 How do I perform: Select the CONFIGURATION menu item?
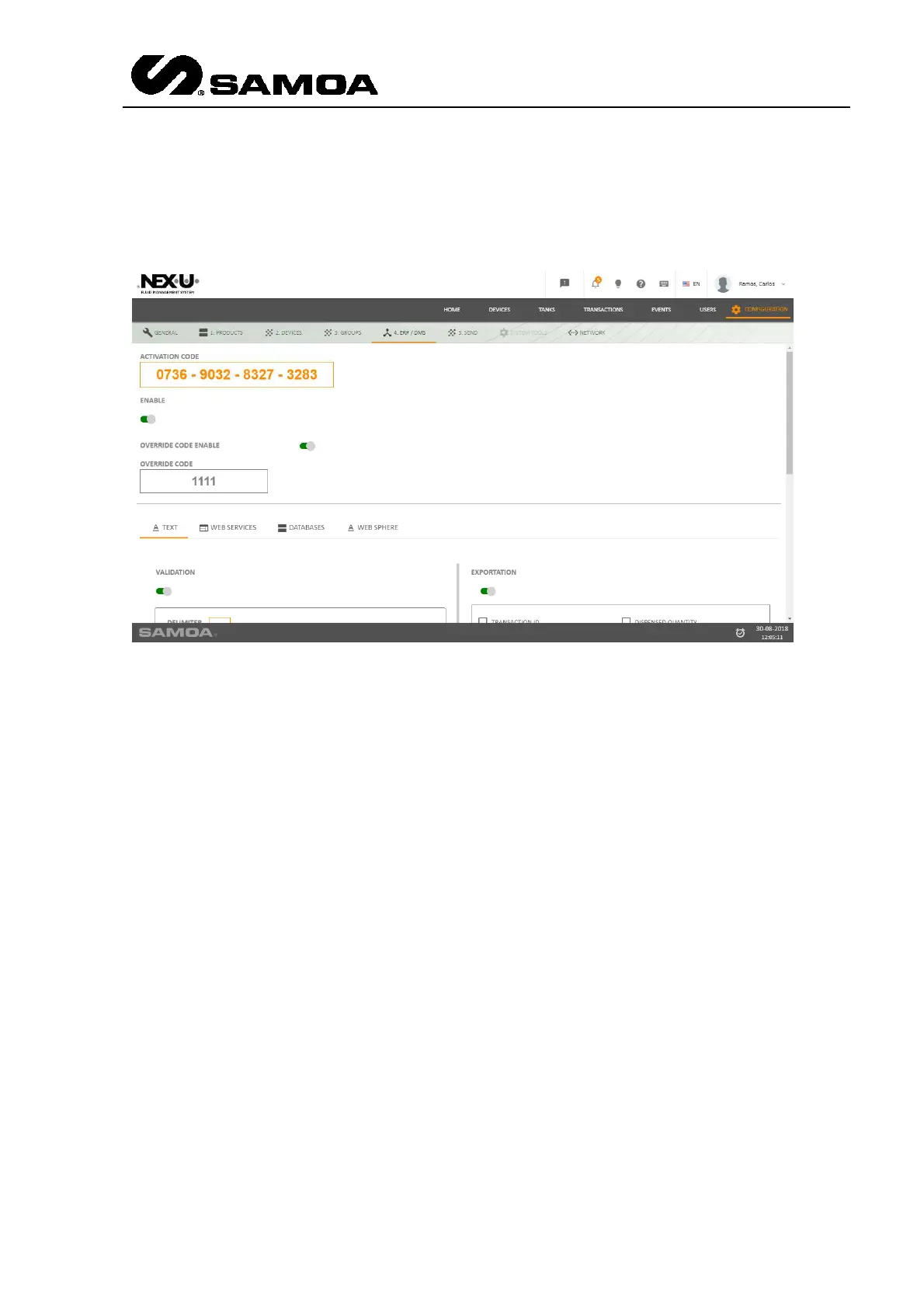759,309
